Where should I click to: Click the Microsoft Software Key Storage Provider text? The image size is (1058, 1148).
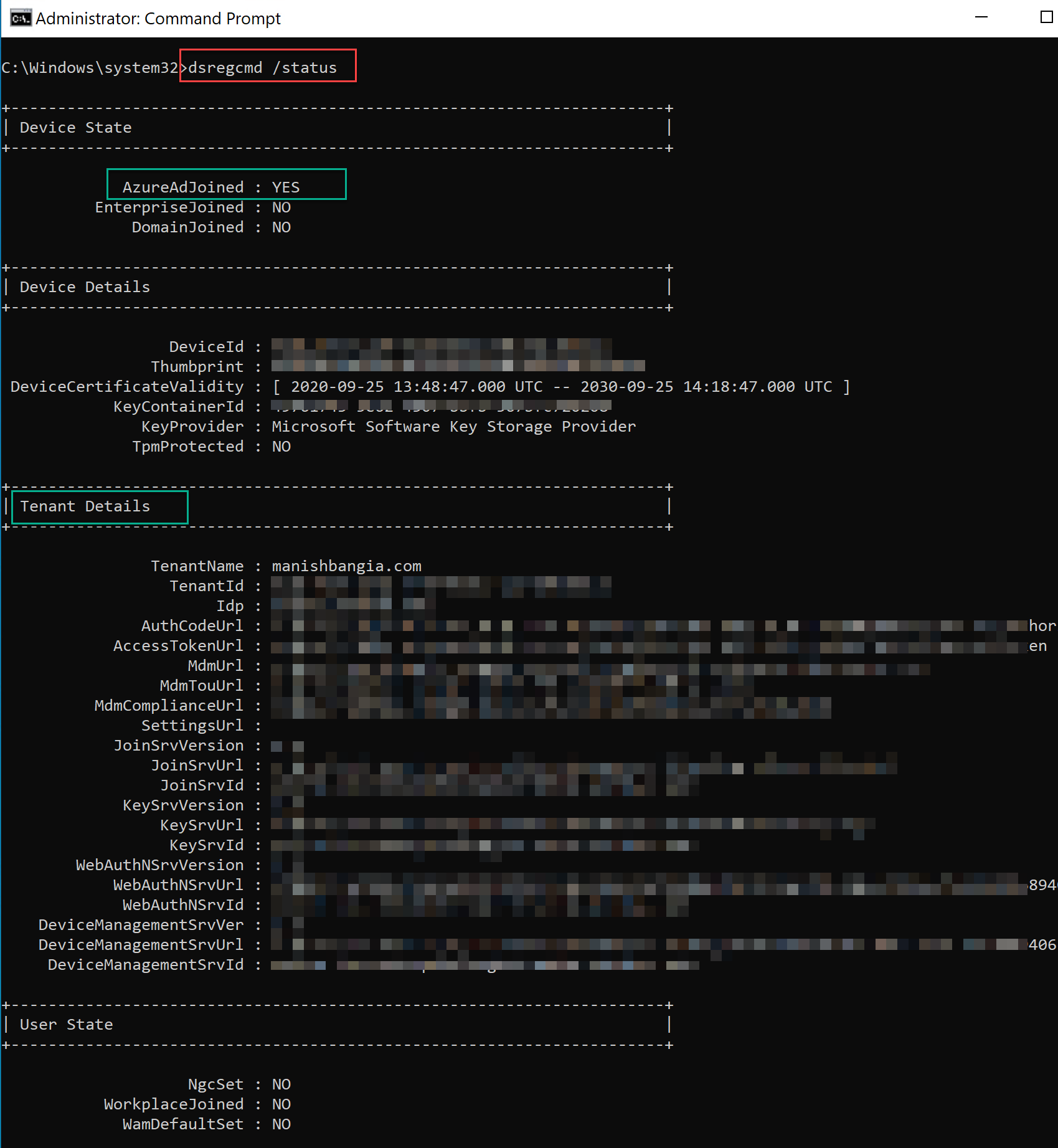point(454,427)
